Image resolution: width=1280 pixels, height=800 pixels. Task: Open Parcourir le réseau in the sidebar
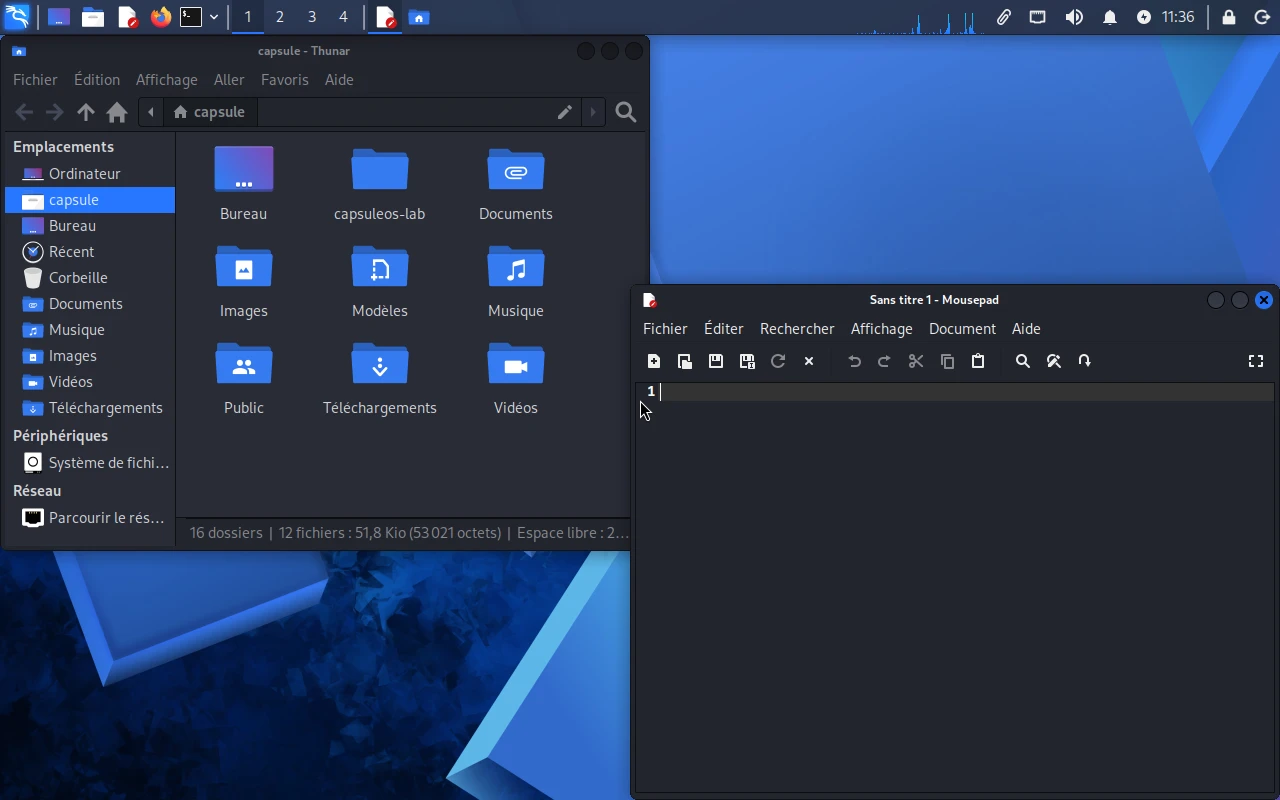point(90,518)
